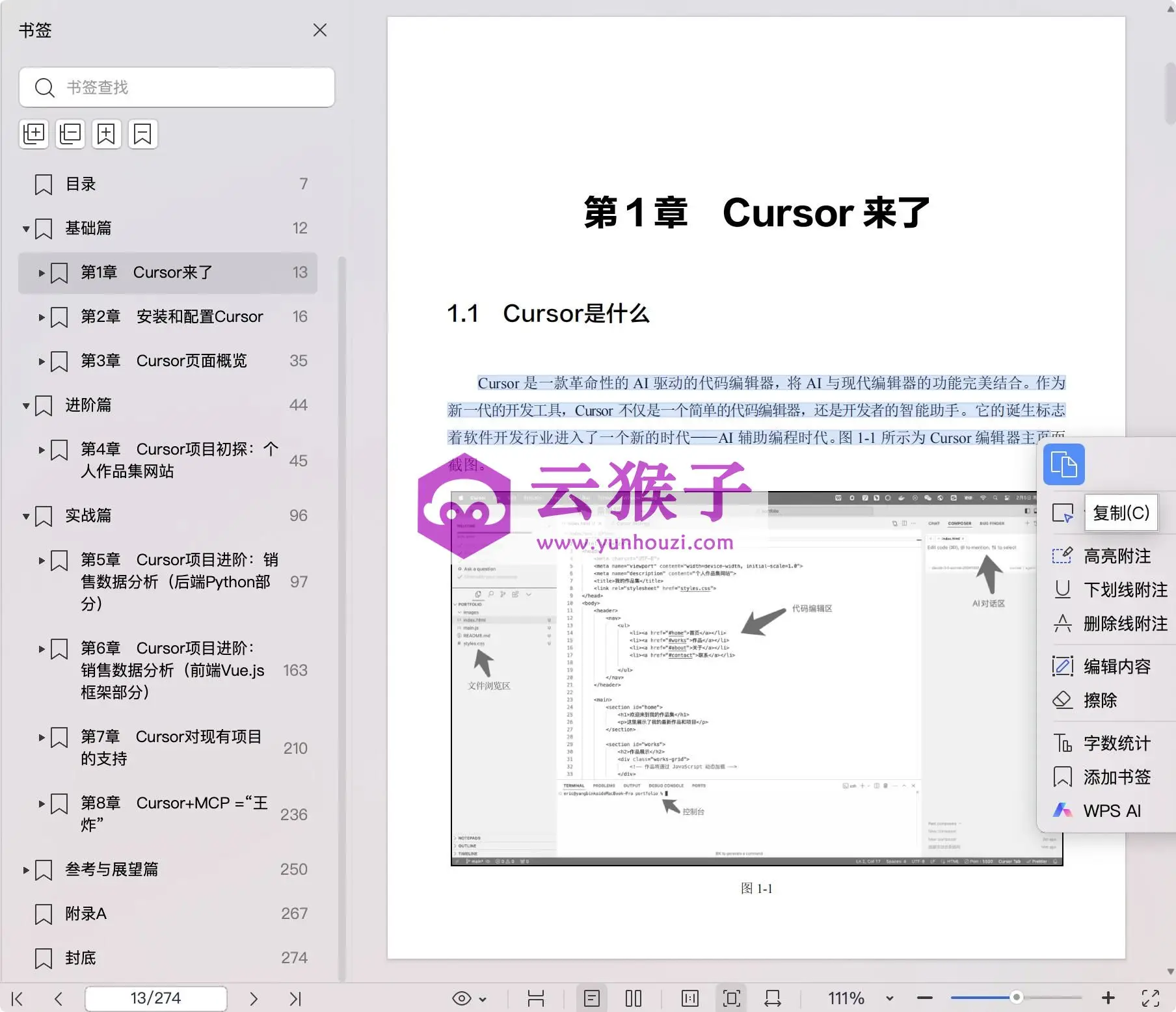Screen dimensions: 1176x1012
Task: Choose 高亮附注 from the context menu
Action: (1110, 556)
